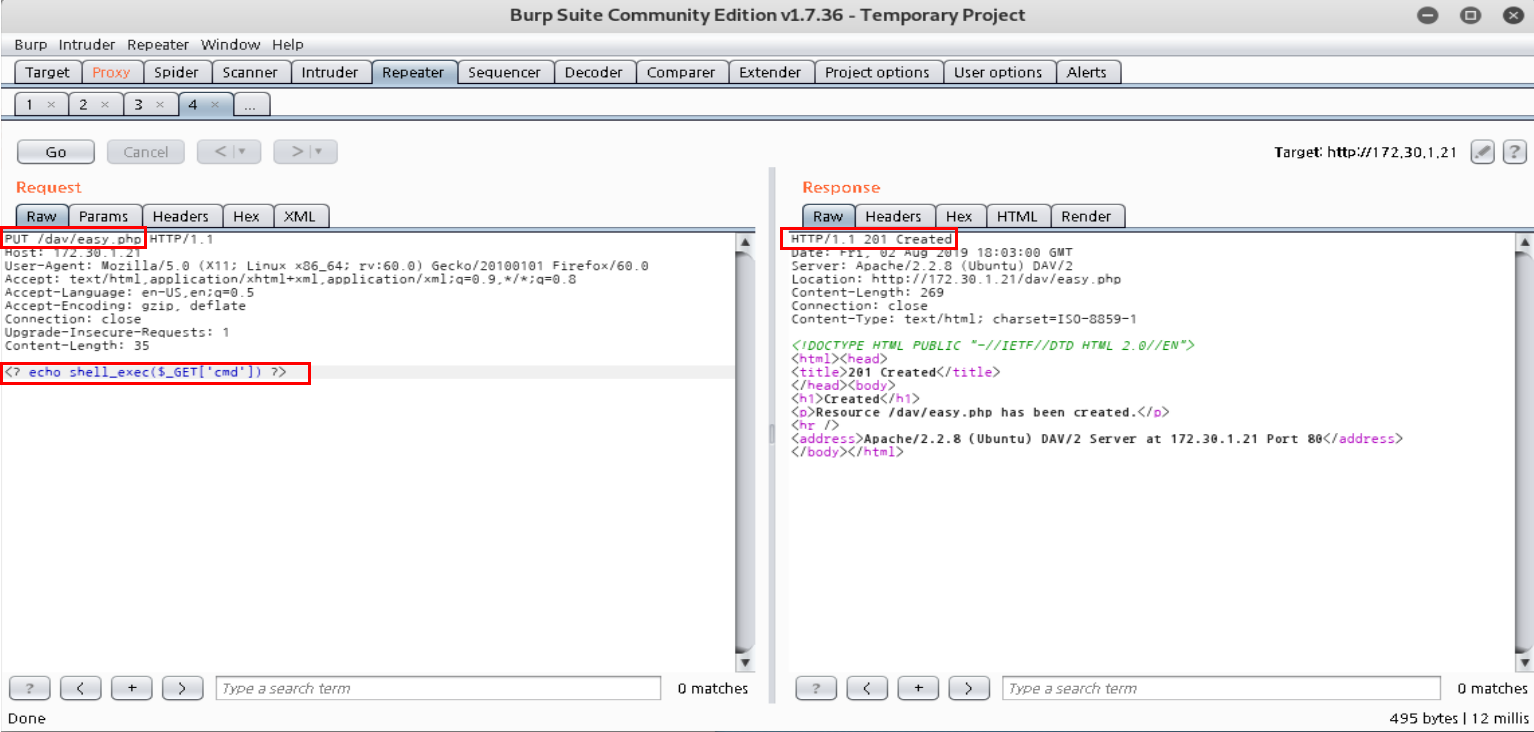Click the request search term field

(438, 688)
